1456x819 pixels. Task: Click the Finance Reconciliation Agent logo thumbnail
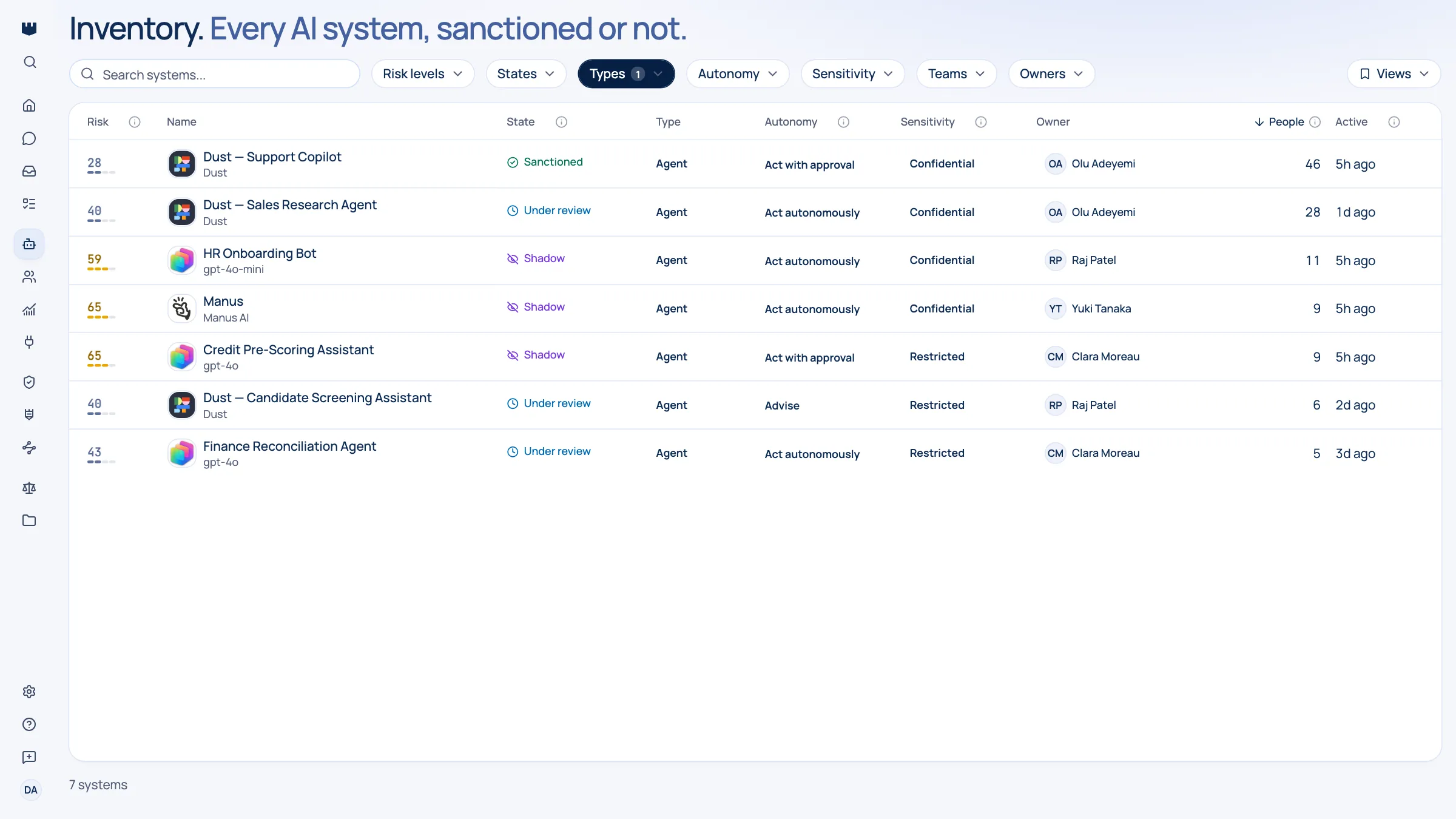click(x=181, y=453)
